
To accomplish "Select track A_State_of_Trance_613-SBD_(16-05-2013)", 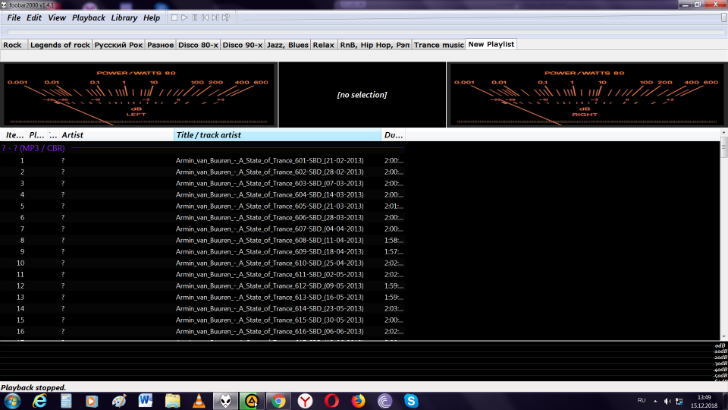I will (202, 297).
